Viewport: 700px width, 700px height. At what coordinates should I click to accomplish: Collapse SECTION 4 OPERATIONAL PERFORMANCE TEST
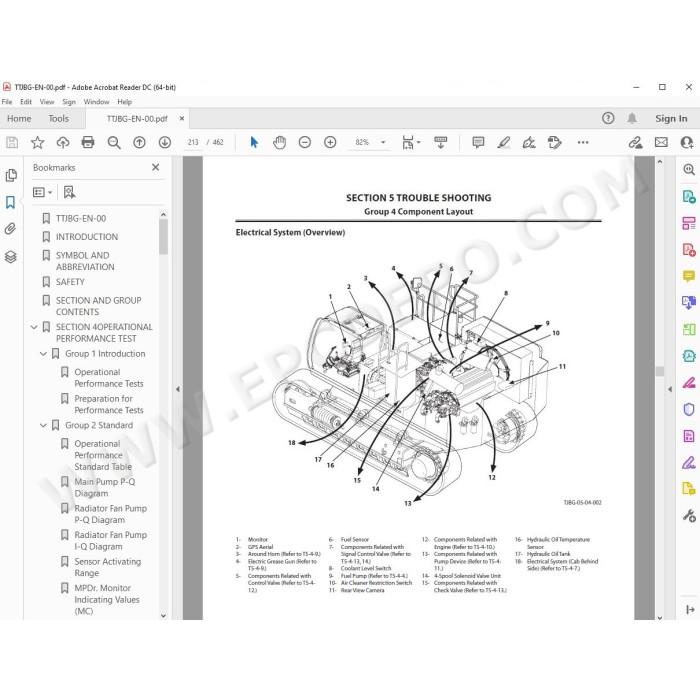(x=34, y=327)
